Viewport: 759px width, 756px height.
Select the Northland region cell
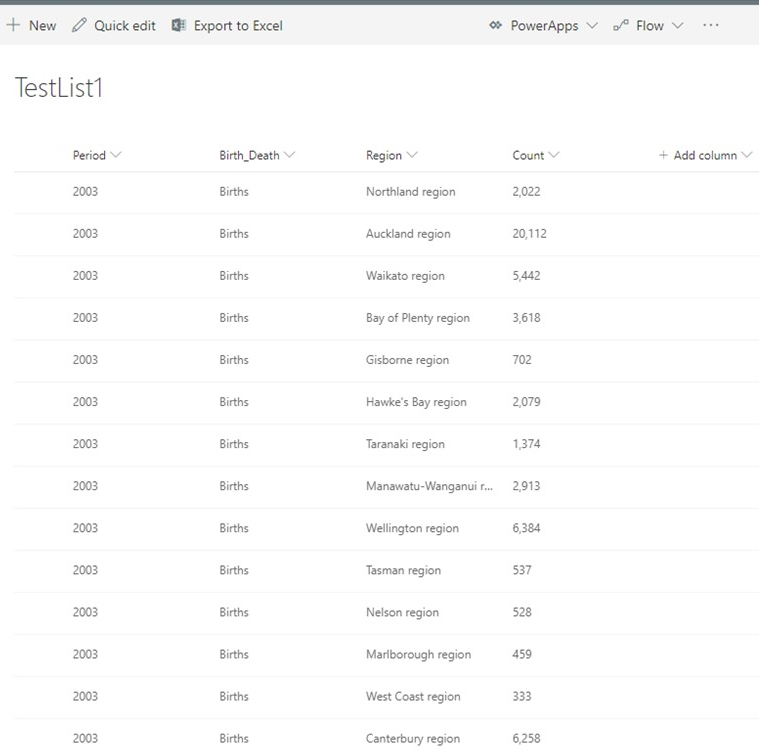[410, 192]
